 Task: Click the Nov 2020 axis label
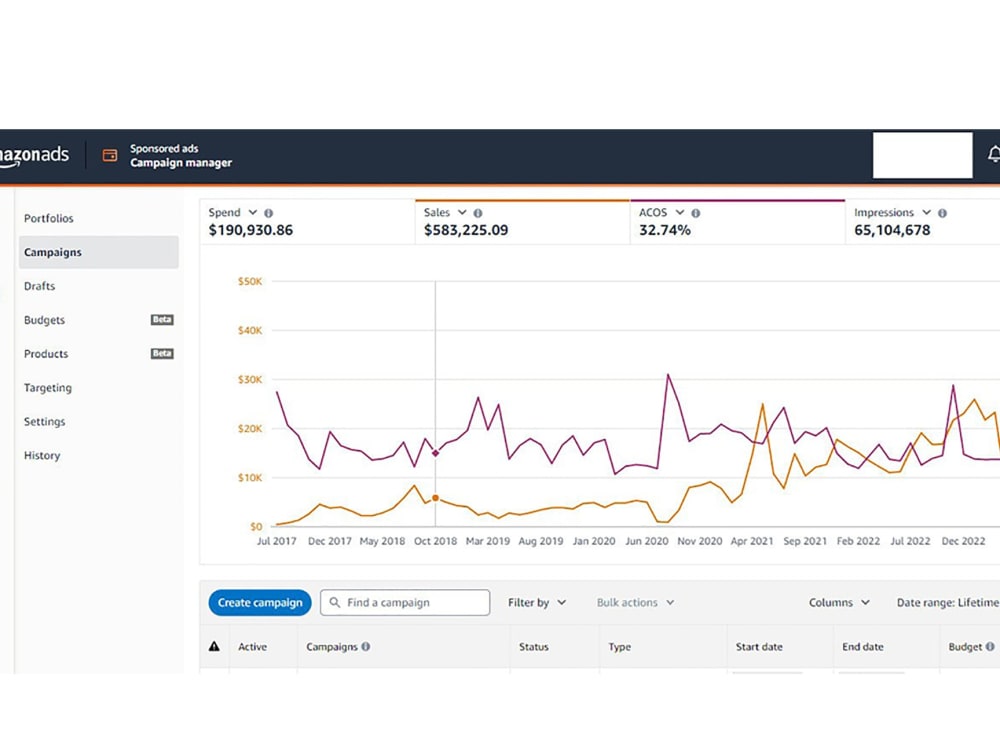coord(700,541)
